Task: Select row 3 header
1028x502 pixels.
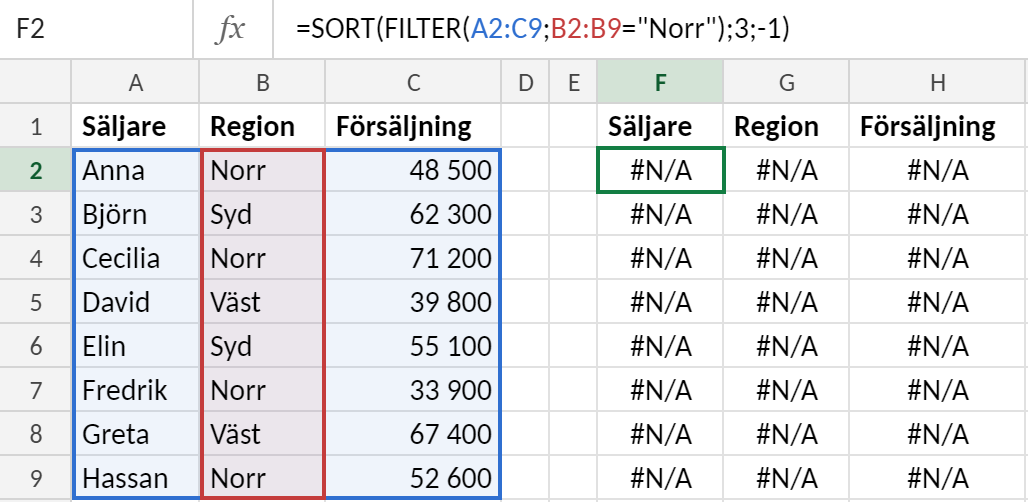Action: click(35, 214)
